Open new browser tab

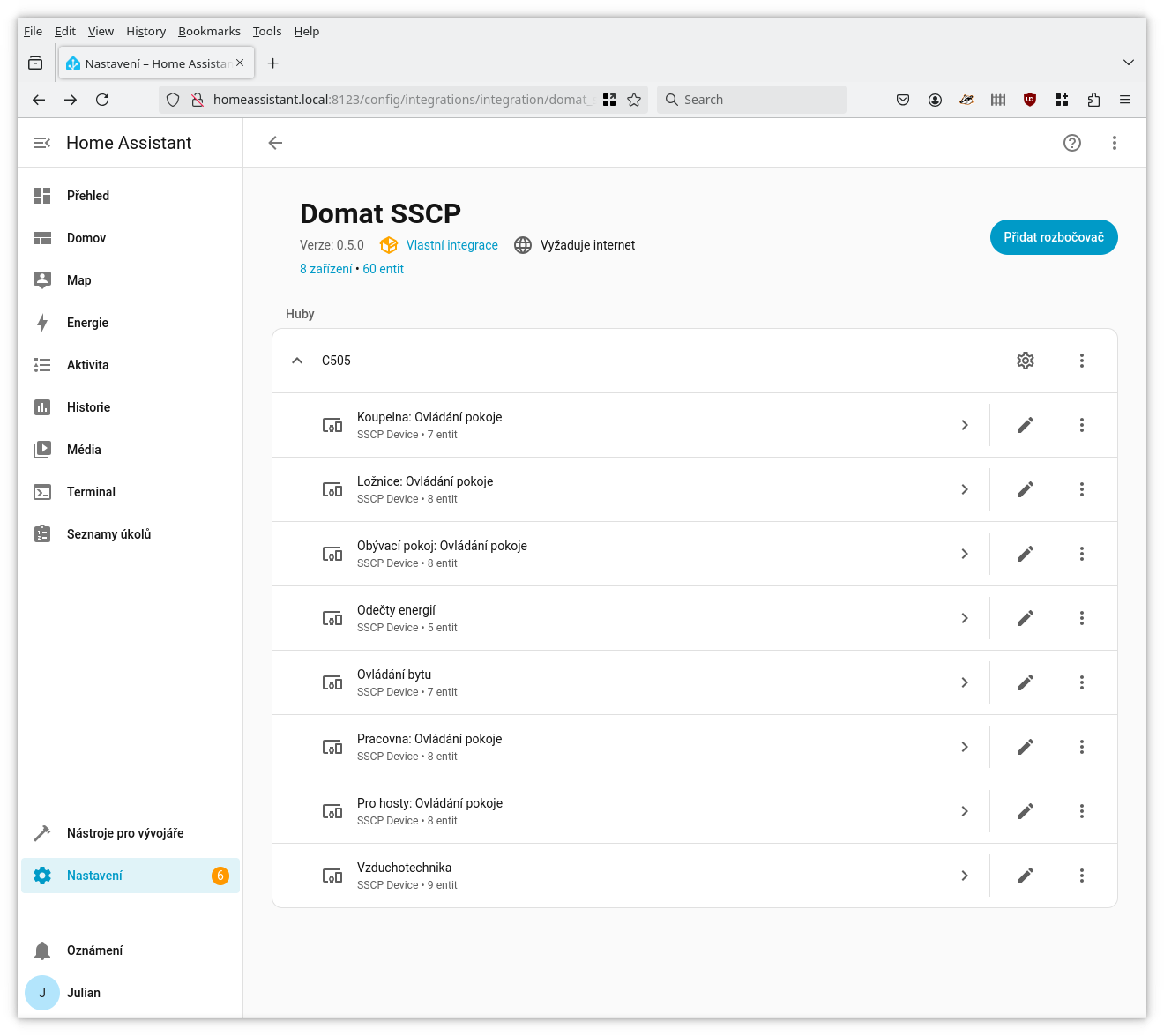(x=273, y=63)
